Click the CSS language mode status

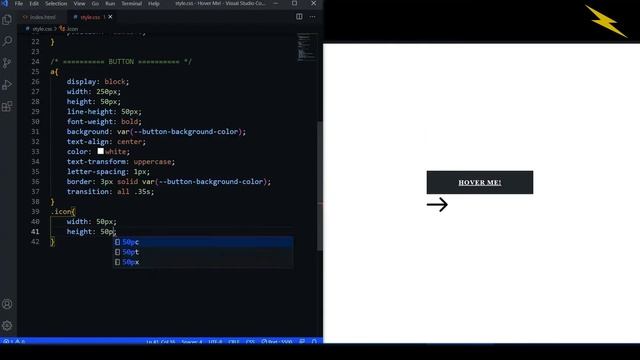point(250,342)
